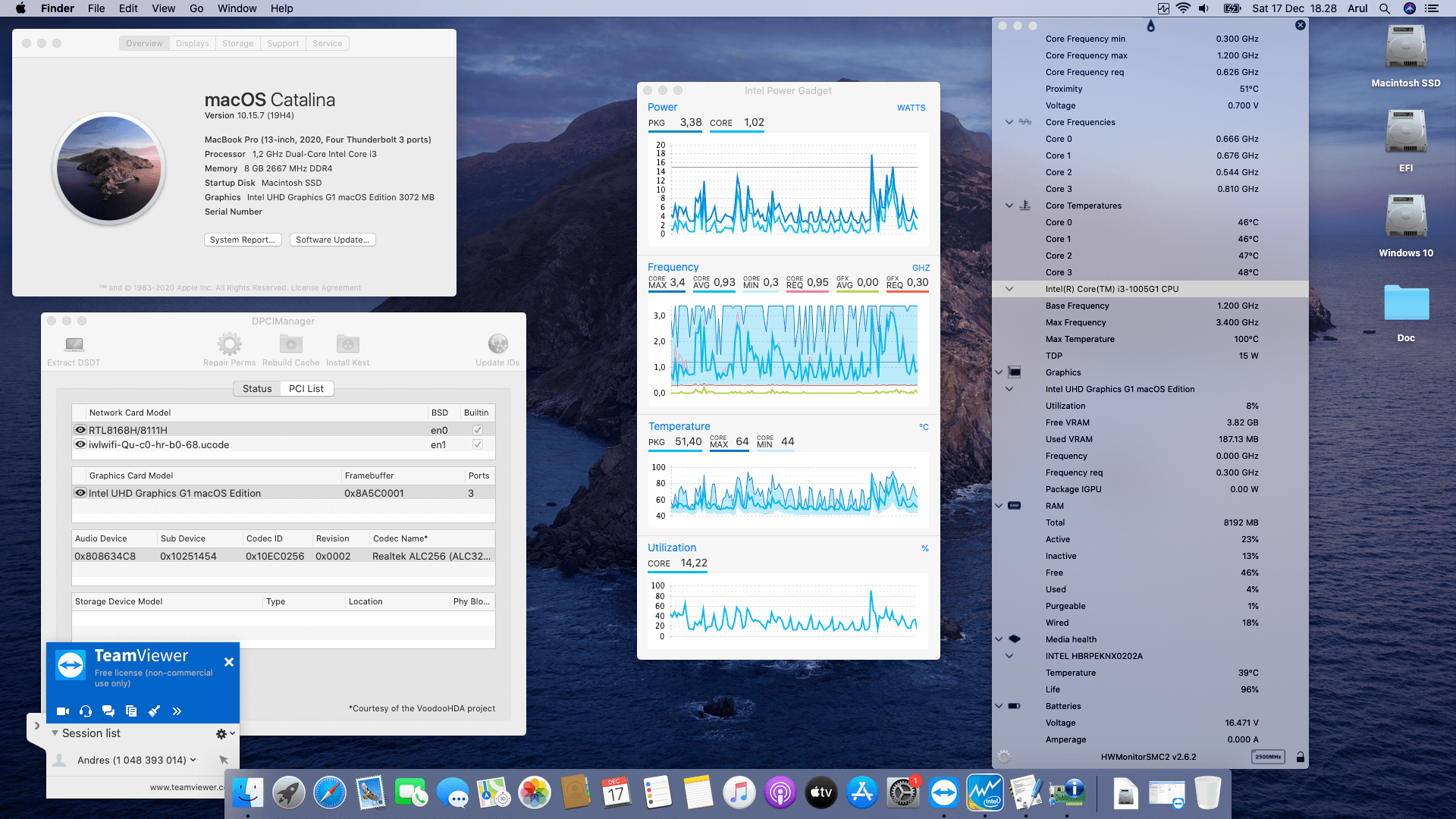Start TeamViewer video call icon
Viewport: 1456px width, 819px height.
(x=63, y=711)
